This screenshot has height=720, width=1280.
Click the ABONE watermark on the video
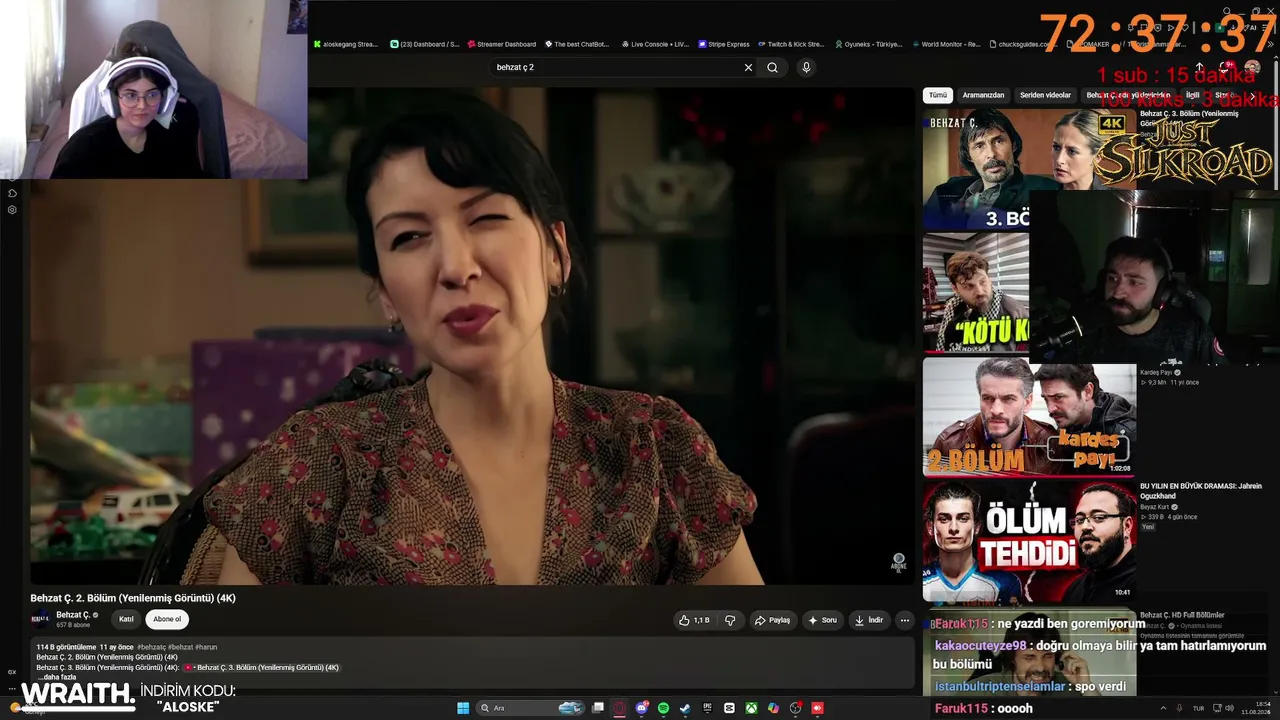898,562
